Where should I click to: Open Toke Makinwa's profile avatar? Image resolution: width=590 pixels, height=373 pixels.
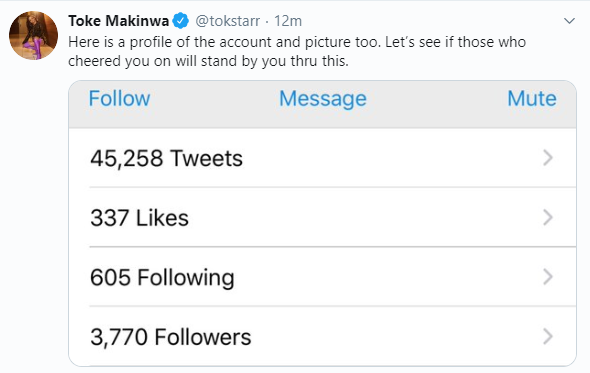33,35
